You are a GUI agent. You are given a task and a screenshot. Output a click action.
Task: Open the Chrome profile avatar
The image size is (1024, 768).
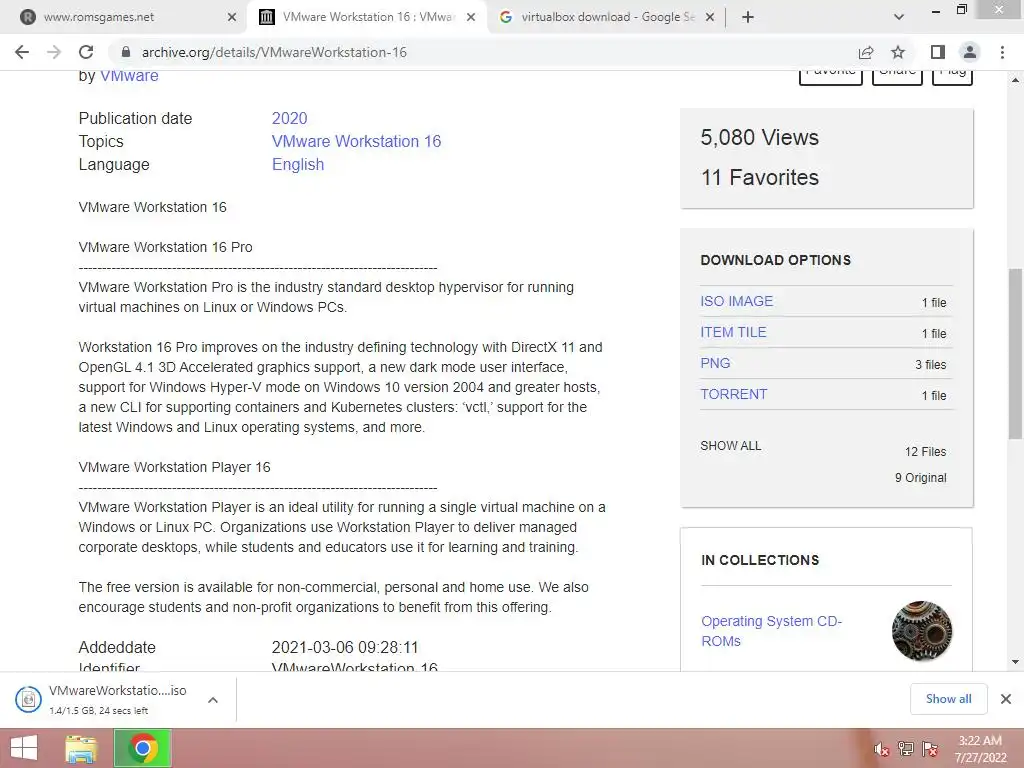point(970,52)
